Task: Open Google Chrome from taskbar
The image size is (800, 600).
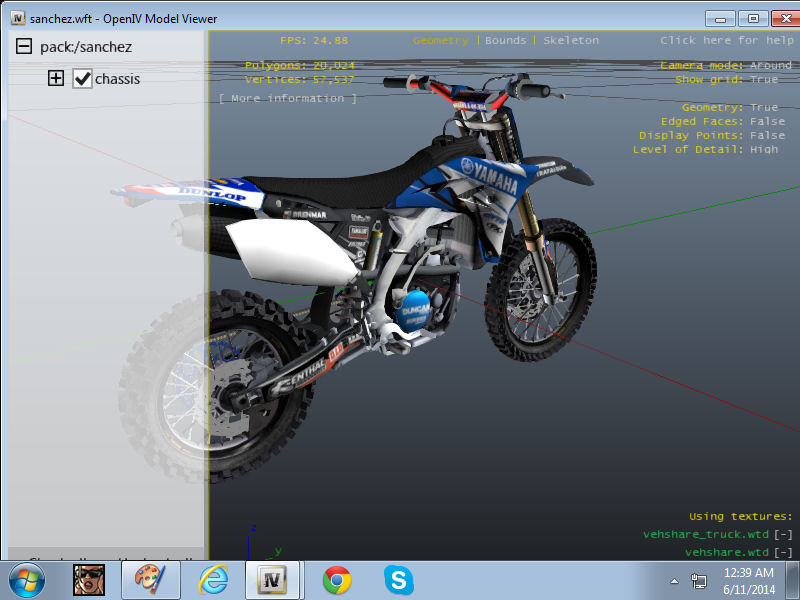Action: tap(337, 580)
